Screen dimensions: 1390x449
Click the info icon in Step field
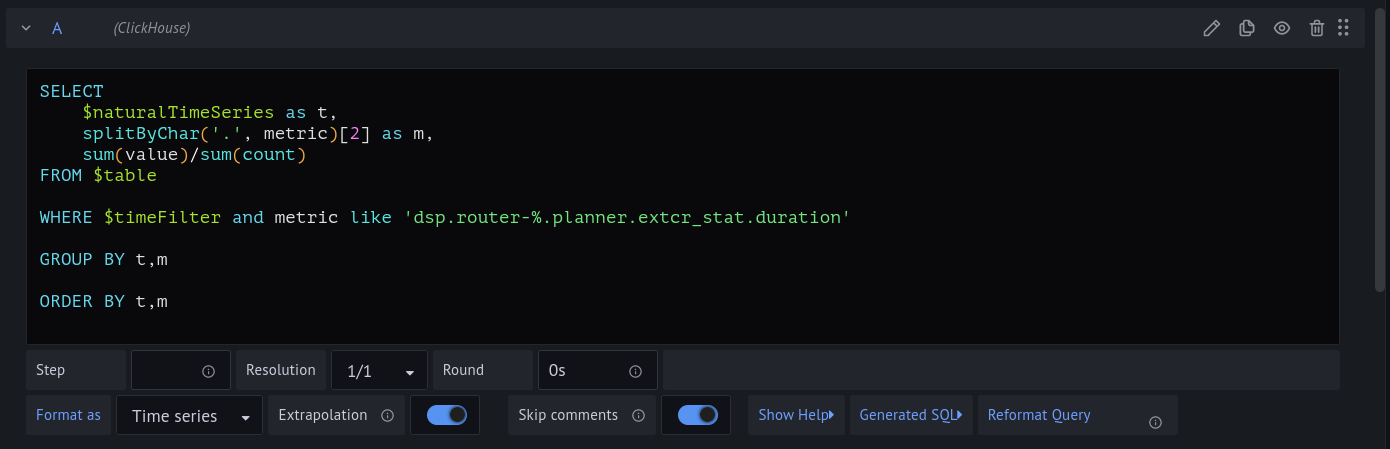(x=209, y=371)
